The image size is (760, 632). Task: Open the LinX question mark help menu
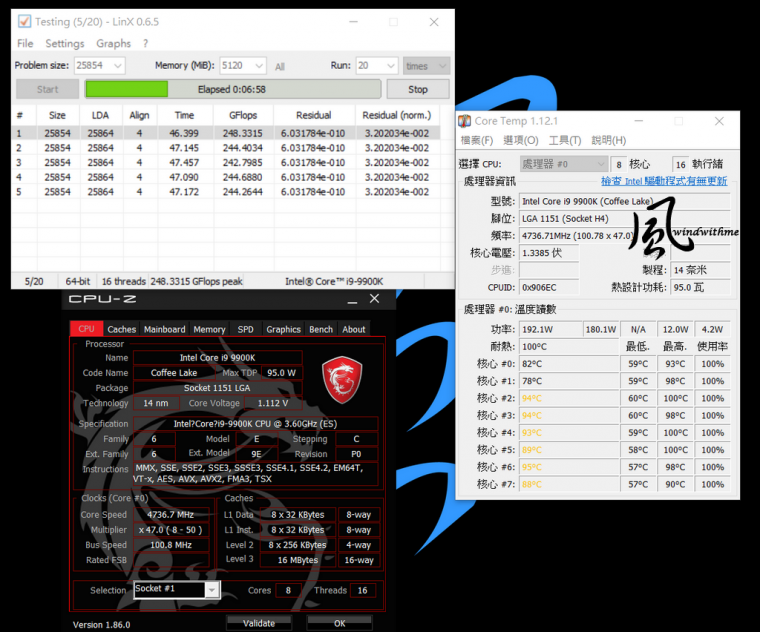coord(145,44)
